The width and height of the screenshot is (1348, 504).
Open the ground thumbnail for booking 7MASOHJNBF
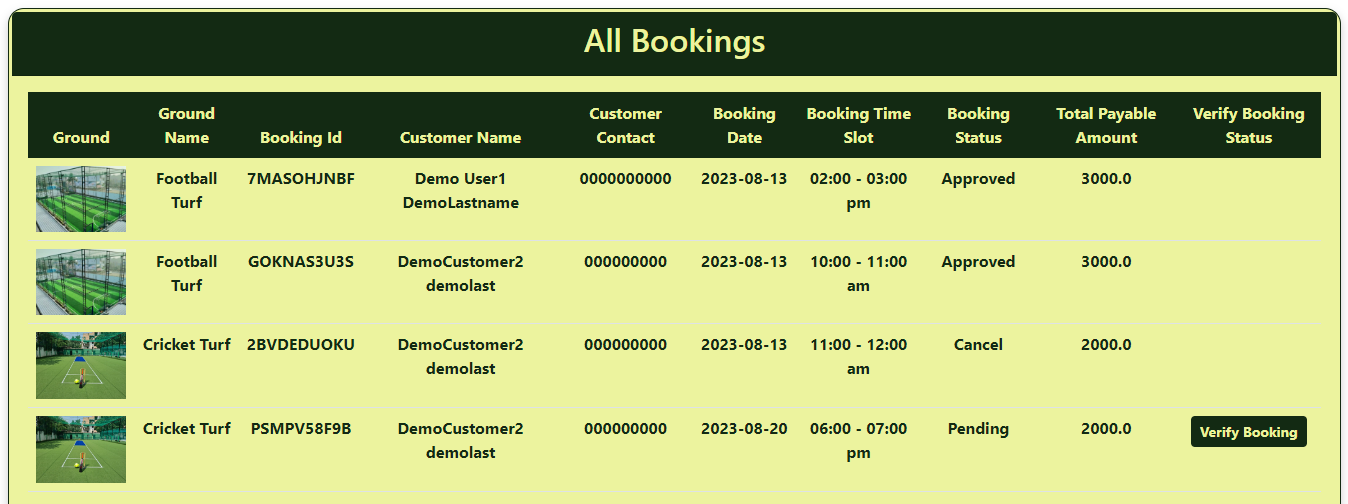coord(81,199)
